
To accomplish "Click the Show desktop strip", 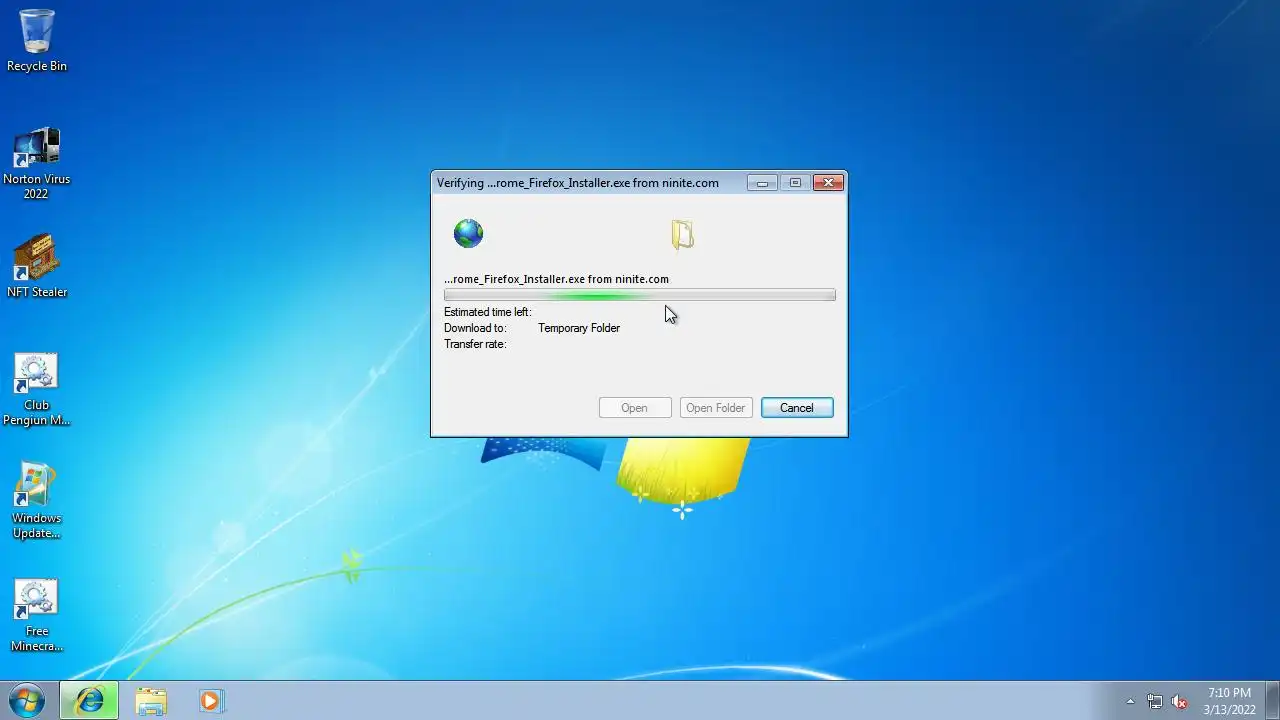I will [1272, 701].
